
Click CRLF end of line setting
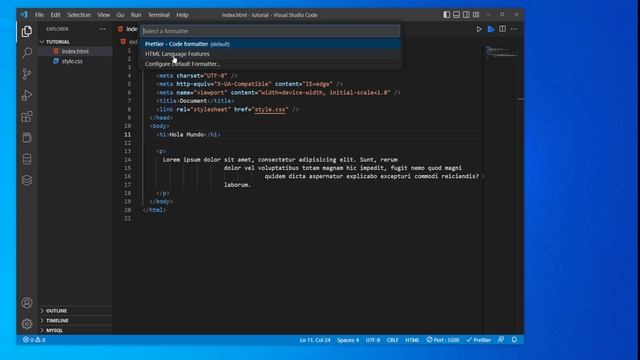tap(393, 340)
